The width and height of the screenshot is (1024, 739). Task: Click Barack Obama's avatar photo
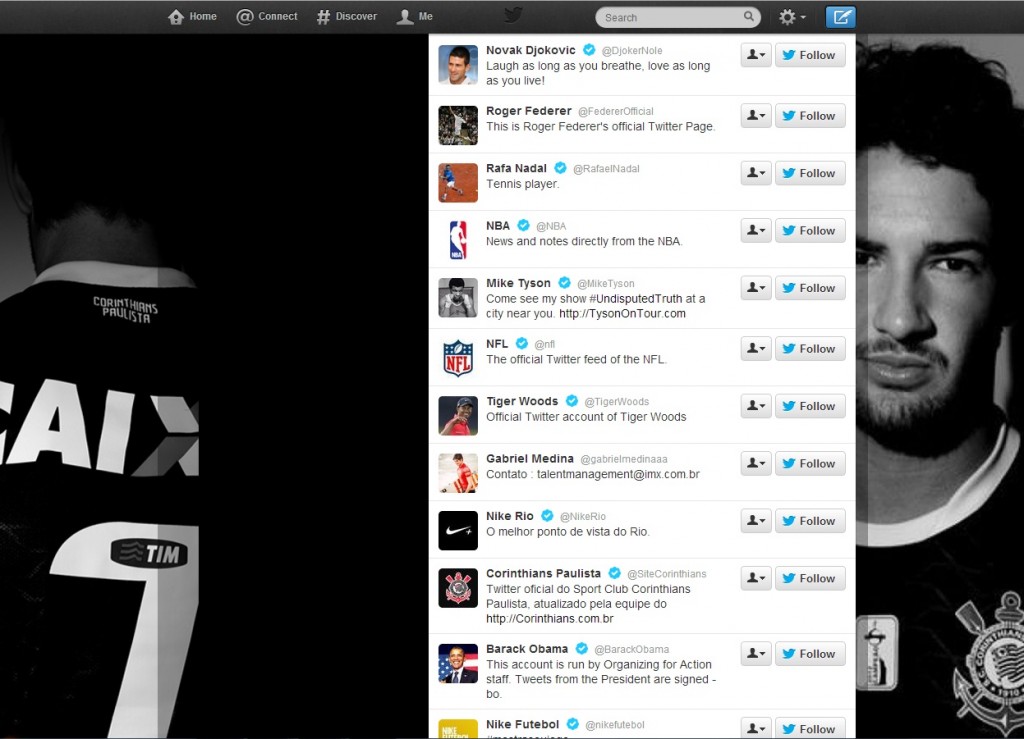coord(458,664)
